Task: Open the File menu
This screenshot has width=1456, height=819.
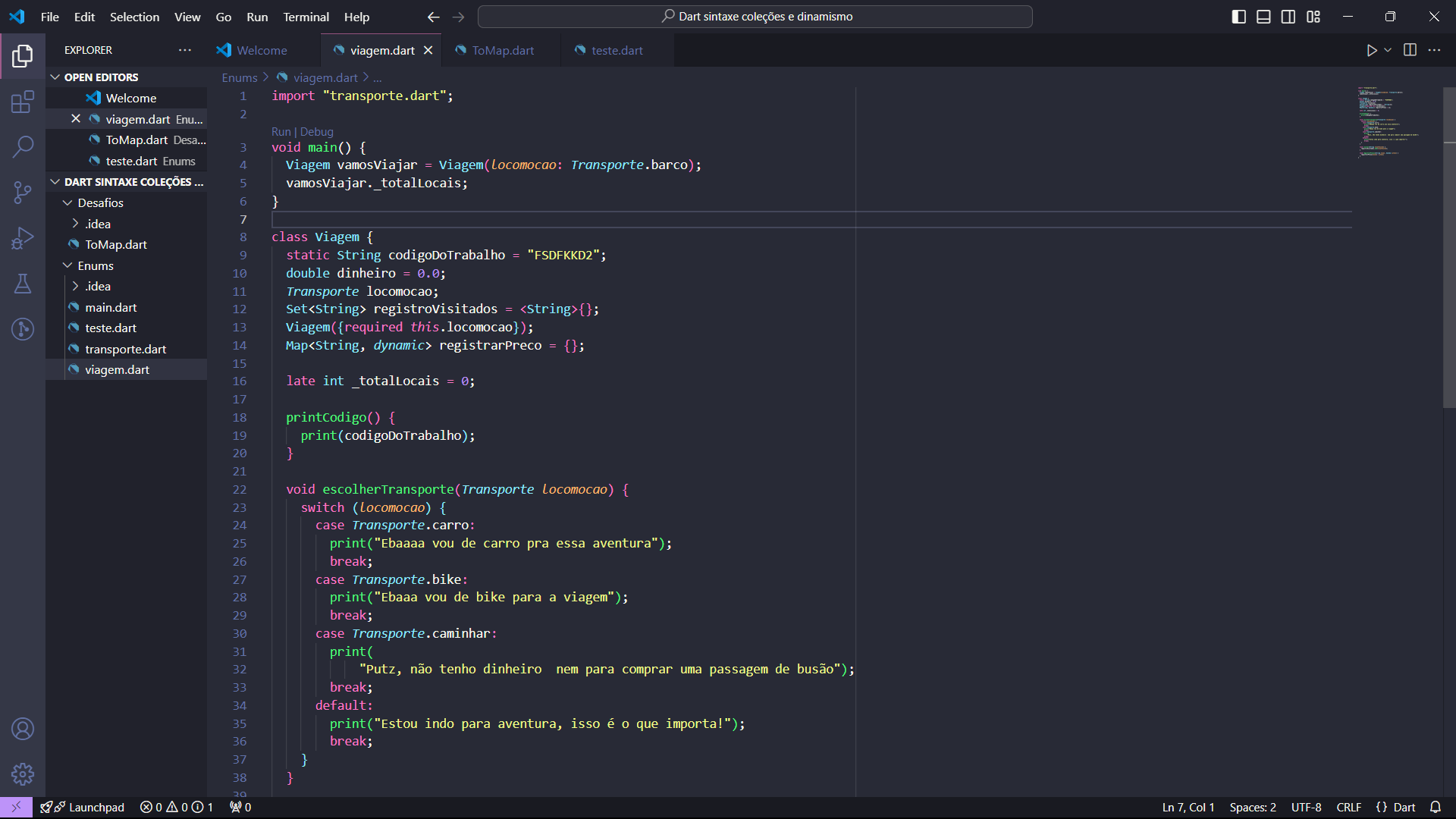Action: (x=50, y=17)
